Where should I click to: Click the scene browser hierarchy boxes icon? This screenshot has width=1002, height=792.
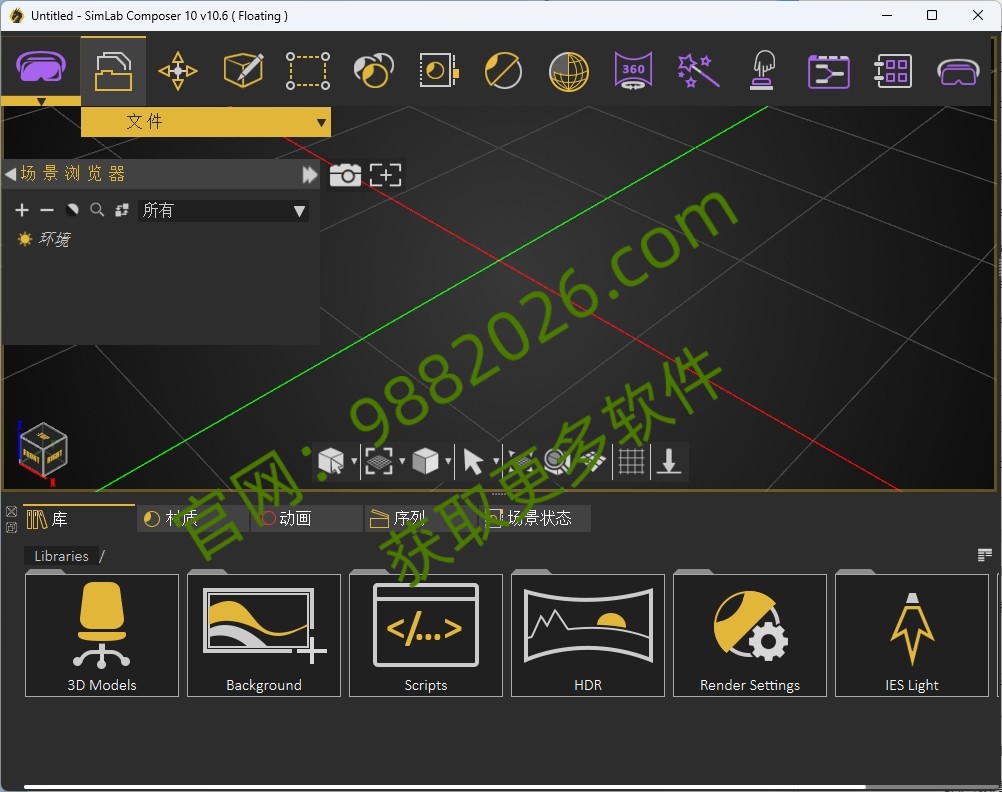click(121, 210)
